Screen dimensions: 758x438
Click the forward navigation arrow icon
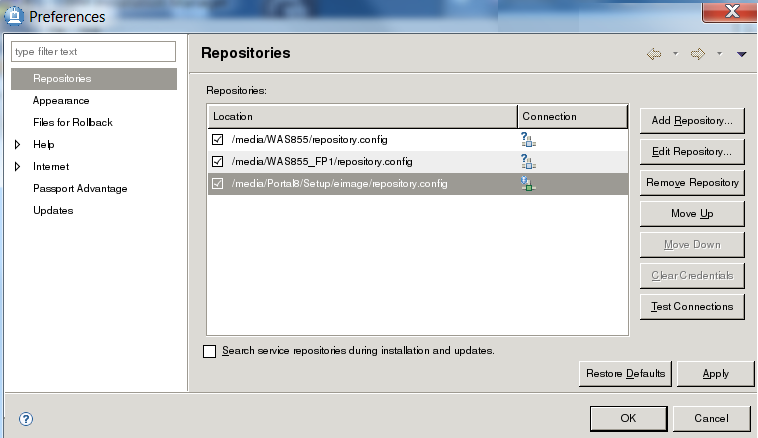(697, 54)
